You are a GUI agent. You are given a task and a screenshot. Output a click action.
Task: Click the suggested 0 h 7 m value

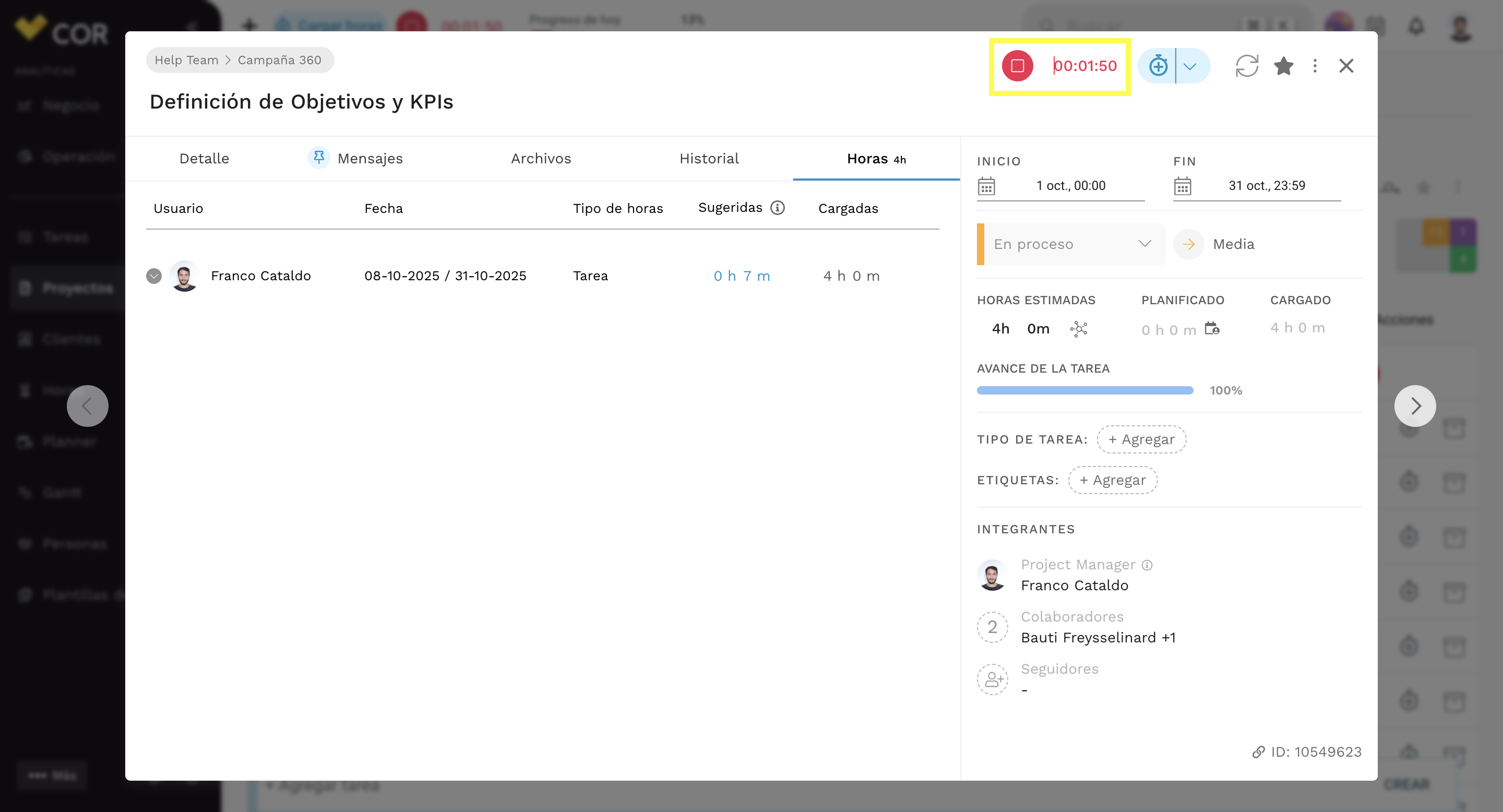[x=742, y=276]
